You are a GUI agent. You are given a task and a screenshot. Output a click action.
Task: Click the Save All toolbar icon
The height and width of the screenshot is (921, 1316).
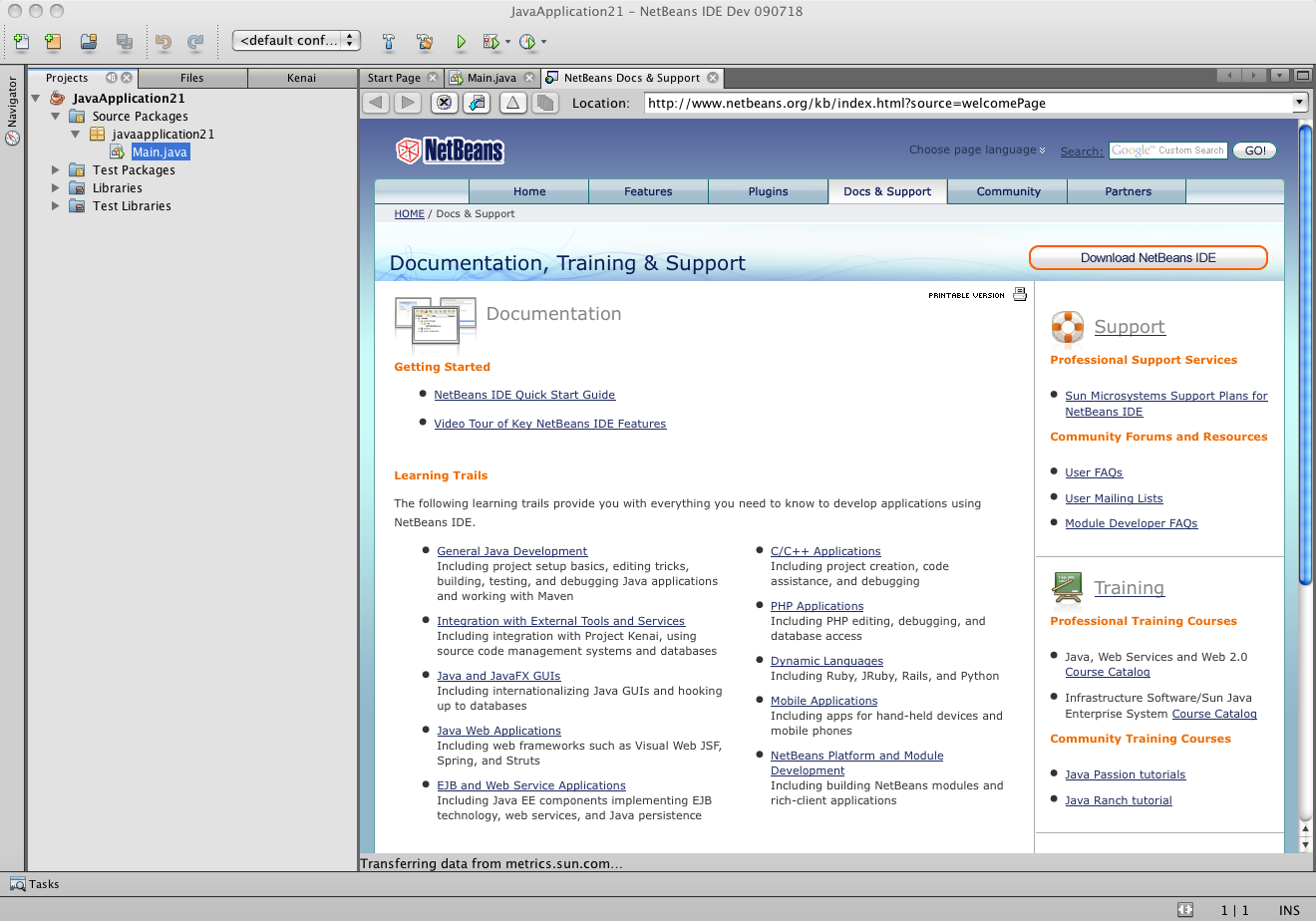(x=124, y=42)
